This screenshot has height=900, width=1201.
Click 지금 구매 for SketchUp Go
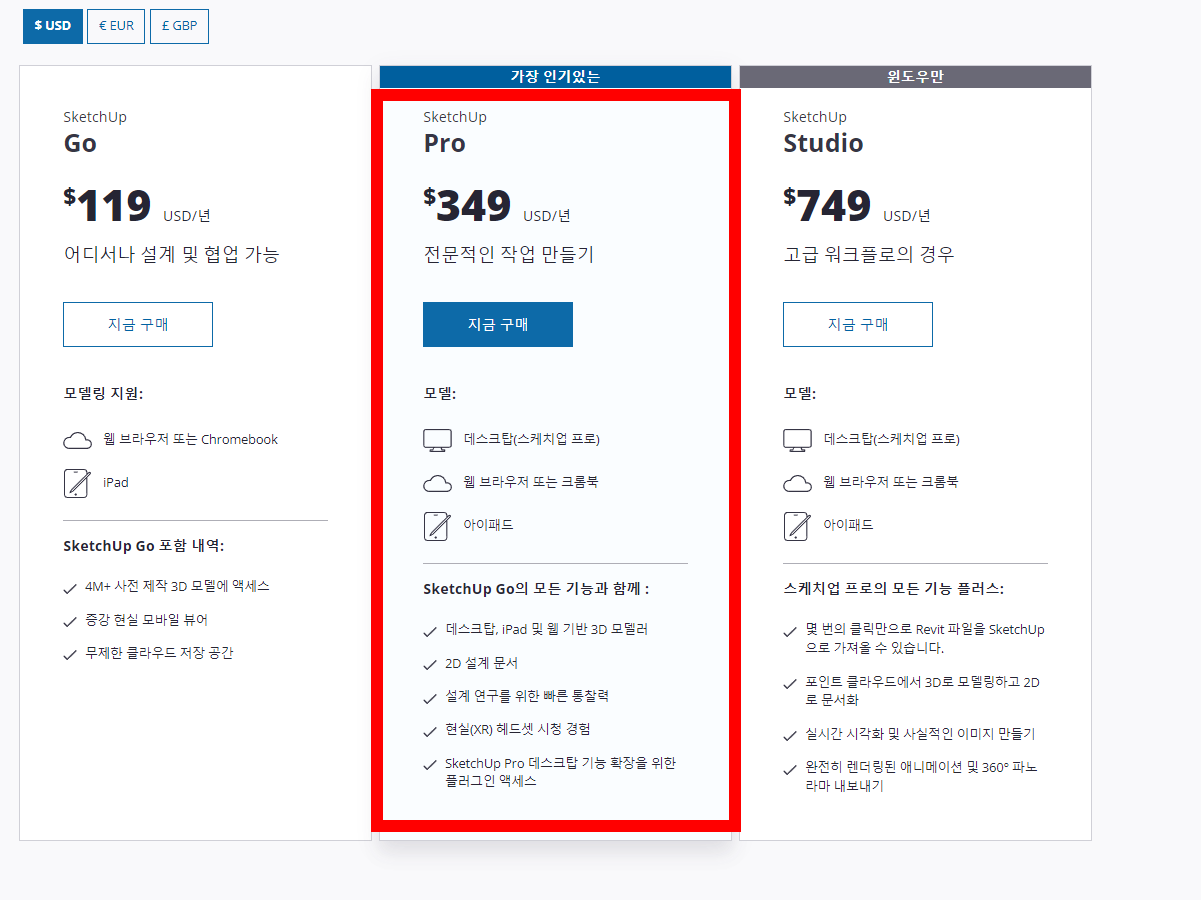tap(137, 324)
